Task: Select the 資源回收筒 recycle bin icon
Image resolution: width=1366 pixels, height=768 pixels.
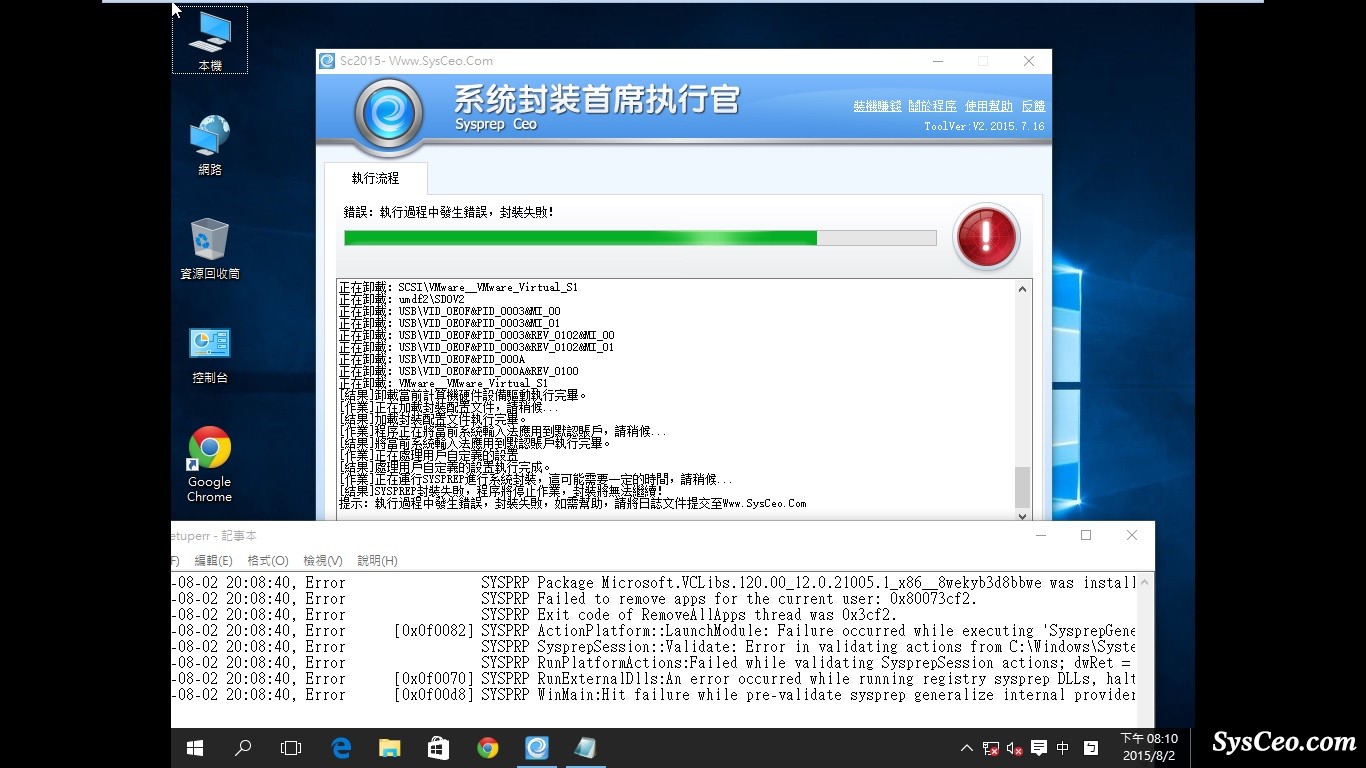Action: pos(210,249)
